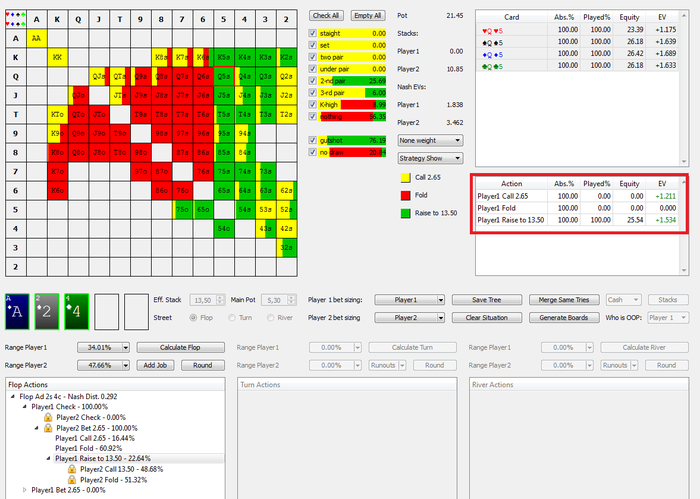
Task: Select the Q5s cell in hand matrix
Action: [x=224, y=76]
